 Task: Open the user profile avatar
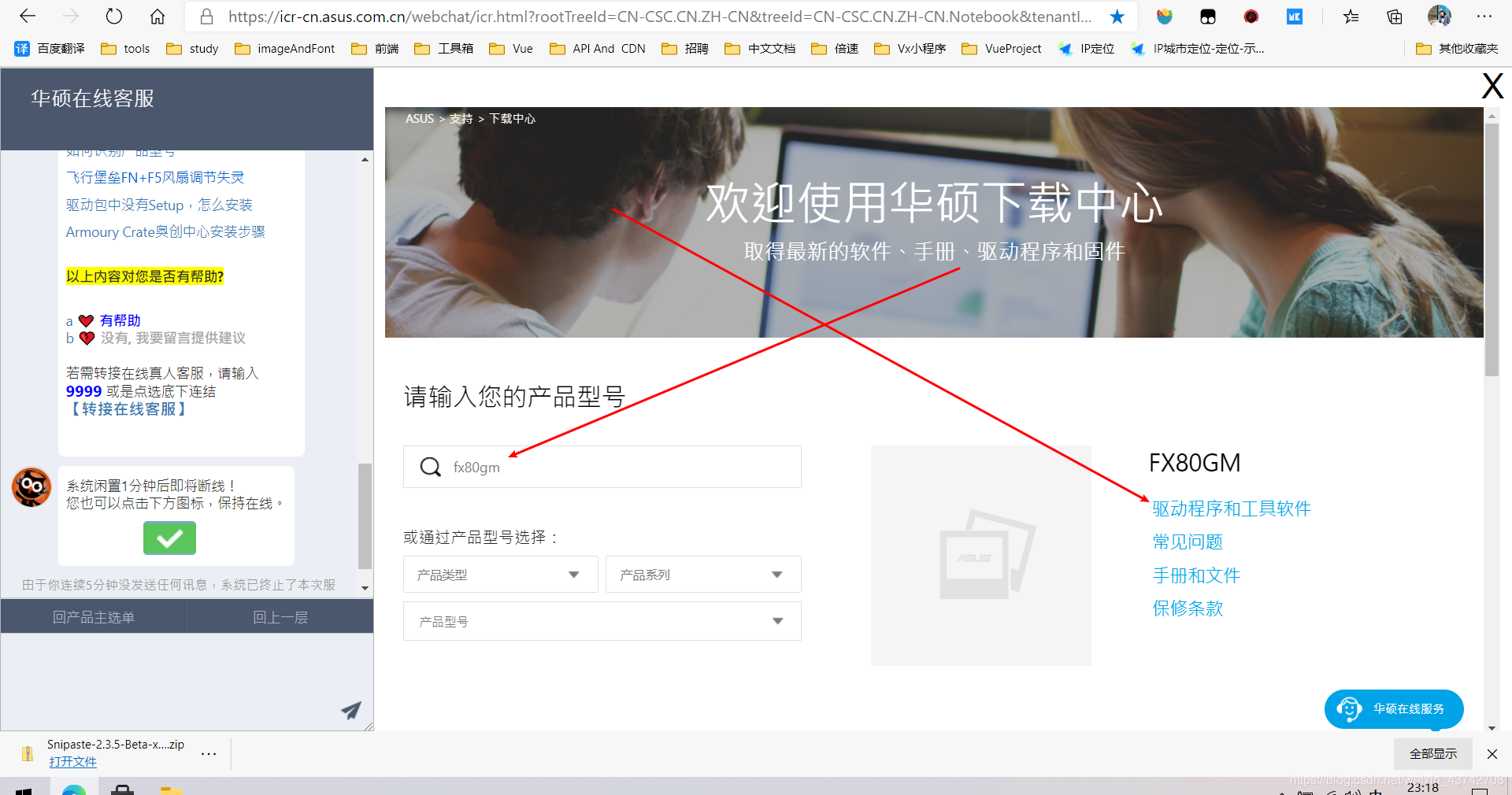(x=1439, y=16)
